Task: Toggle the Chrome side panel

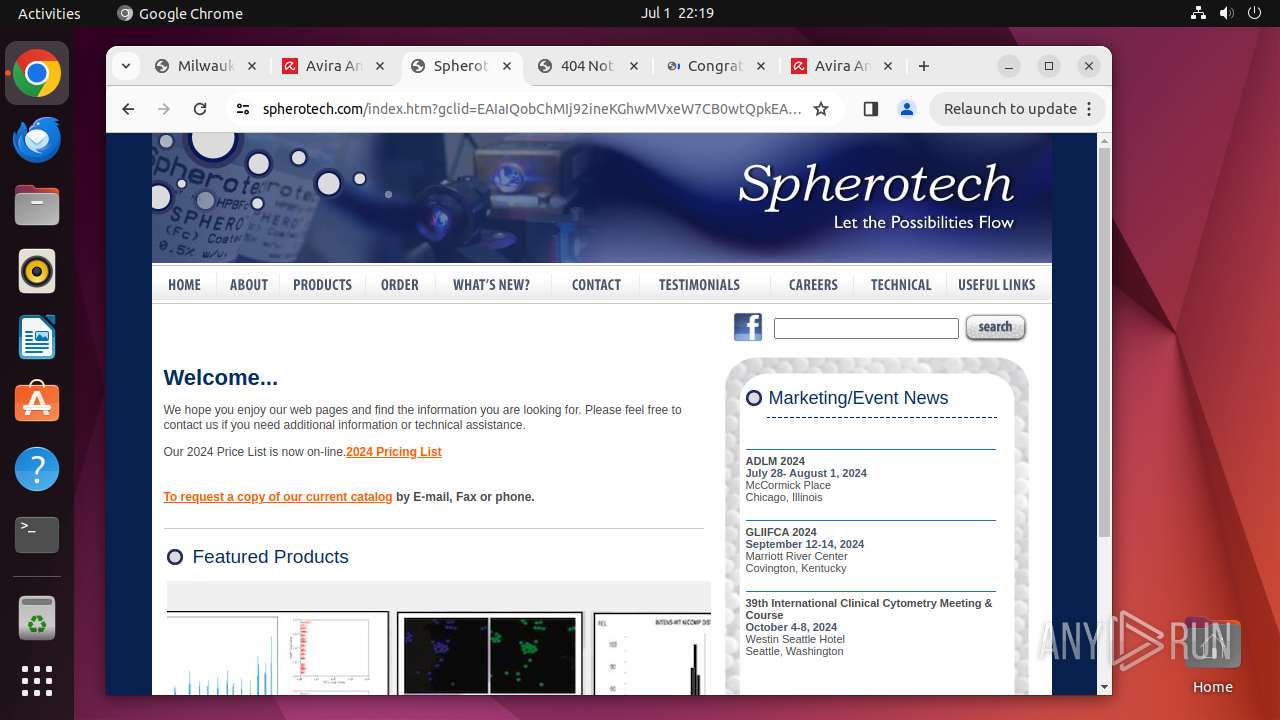Action: click(x=870, y=109)
